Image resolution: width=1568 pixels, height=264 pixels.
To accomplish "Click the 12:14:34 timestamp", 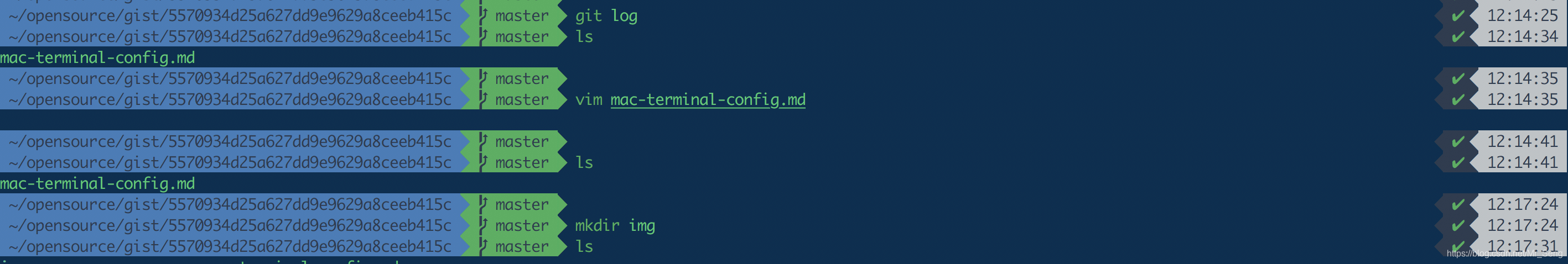I will tap(1522, 37).
